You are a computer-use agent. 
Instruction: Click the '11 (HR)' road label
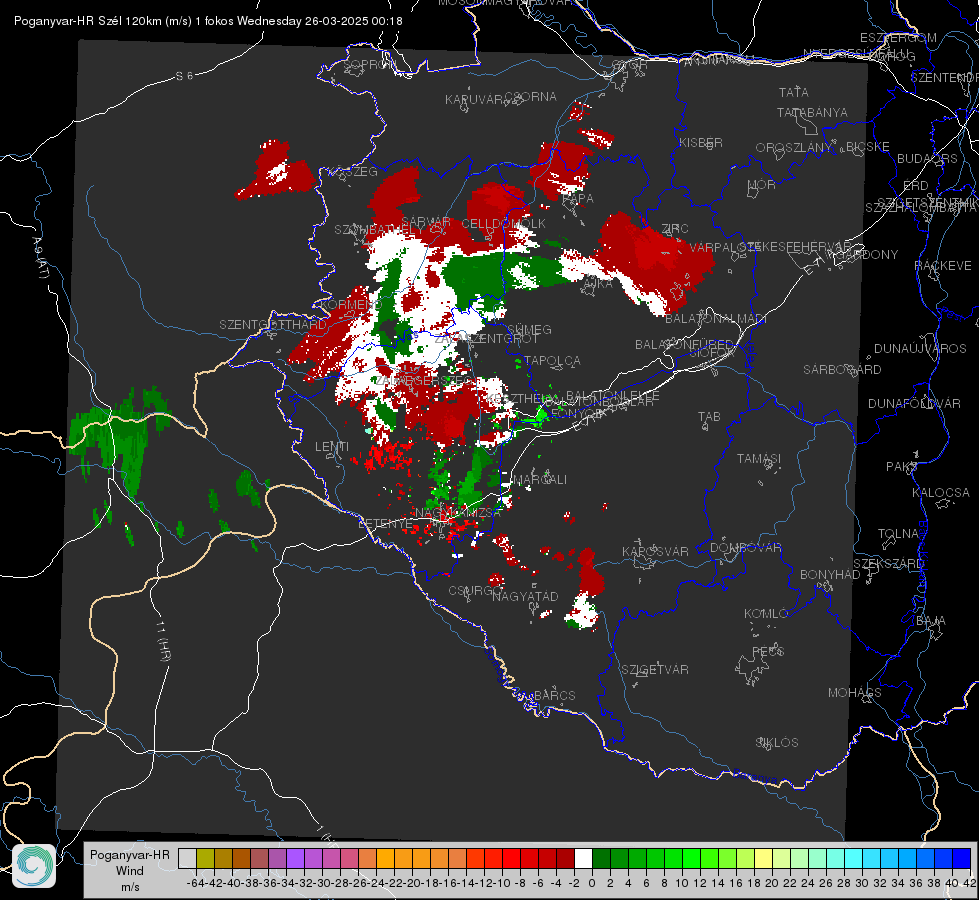162,641
